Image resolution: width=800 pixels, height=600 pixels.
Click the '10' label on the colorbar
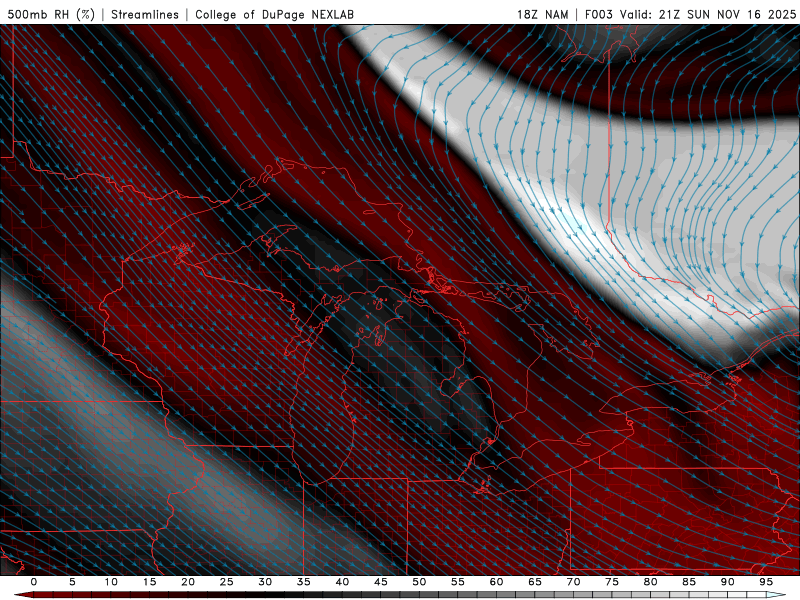click(111, 582)
